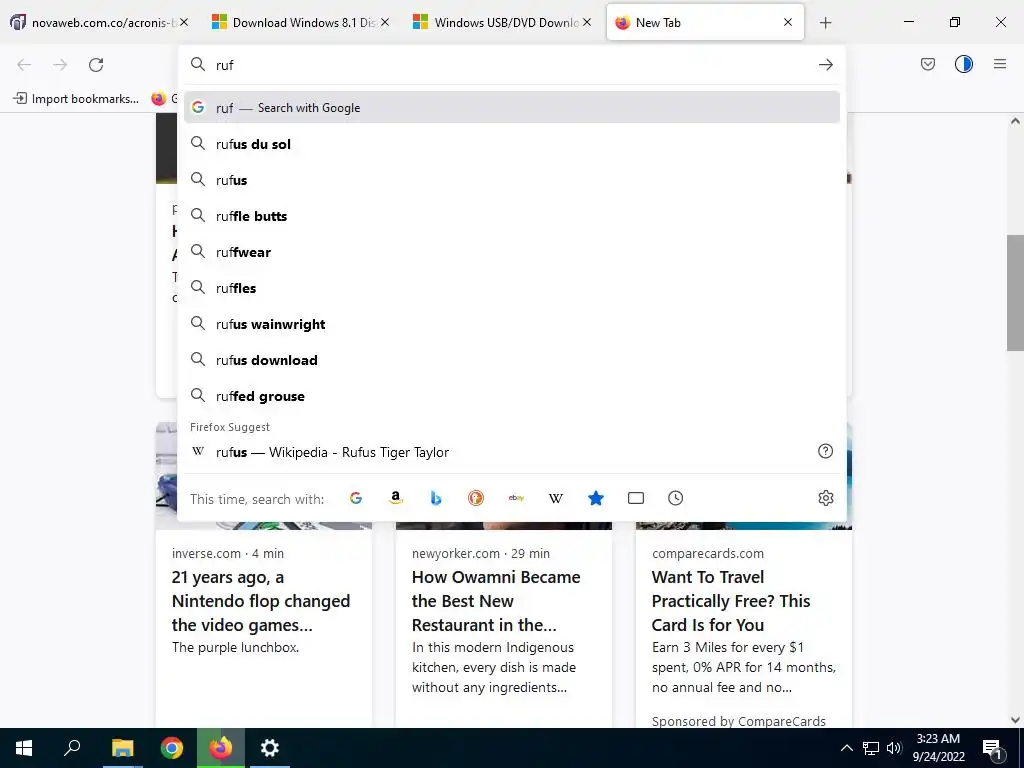Screen dimensions: 1024x768
Task: Open the Firefox application menu
Action: point(1000,64)
